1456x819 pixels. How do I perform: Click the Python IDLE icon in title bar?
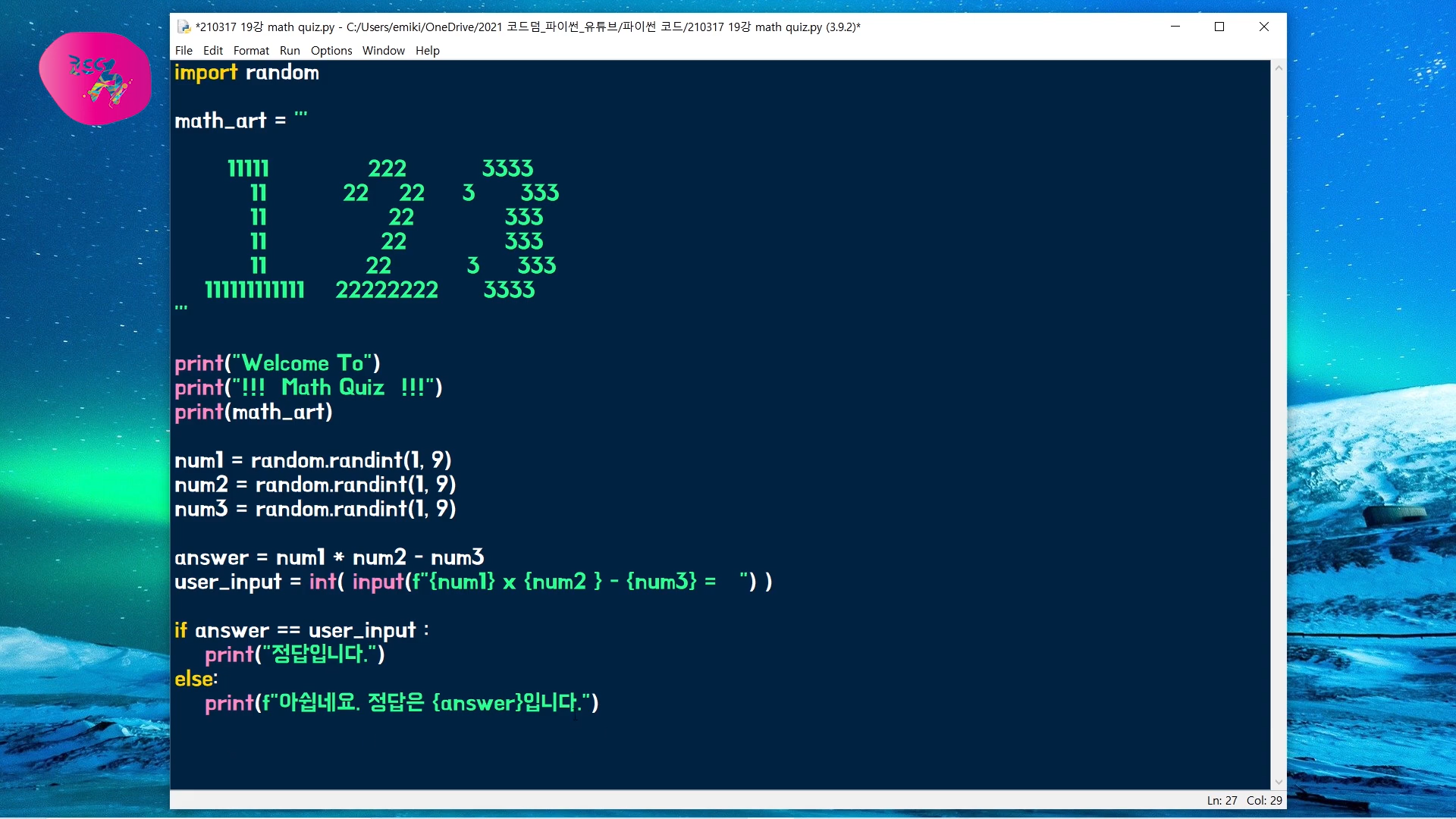[x=184, y=27]
